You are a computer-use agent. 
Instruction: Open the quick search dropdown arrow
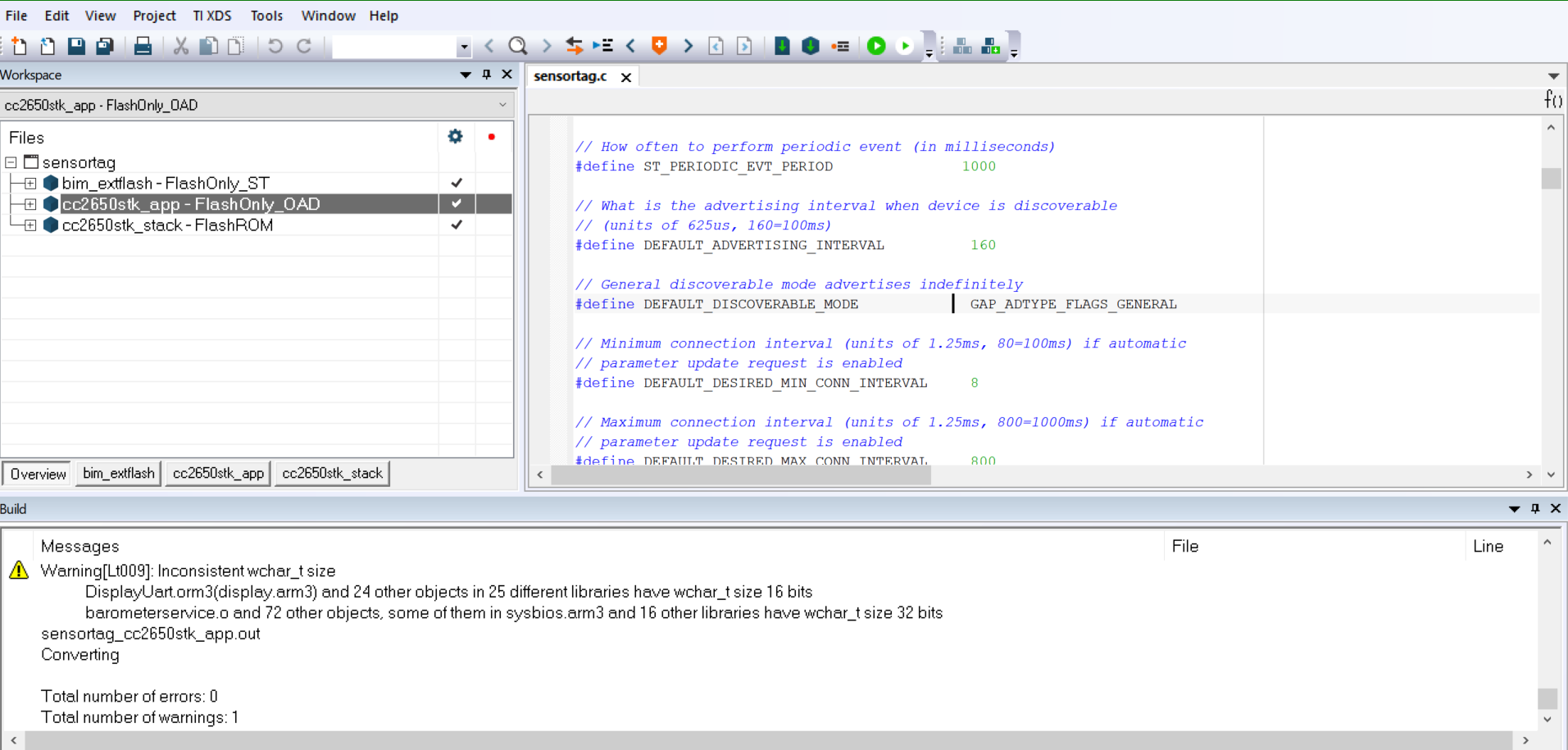click(464, 47)
